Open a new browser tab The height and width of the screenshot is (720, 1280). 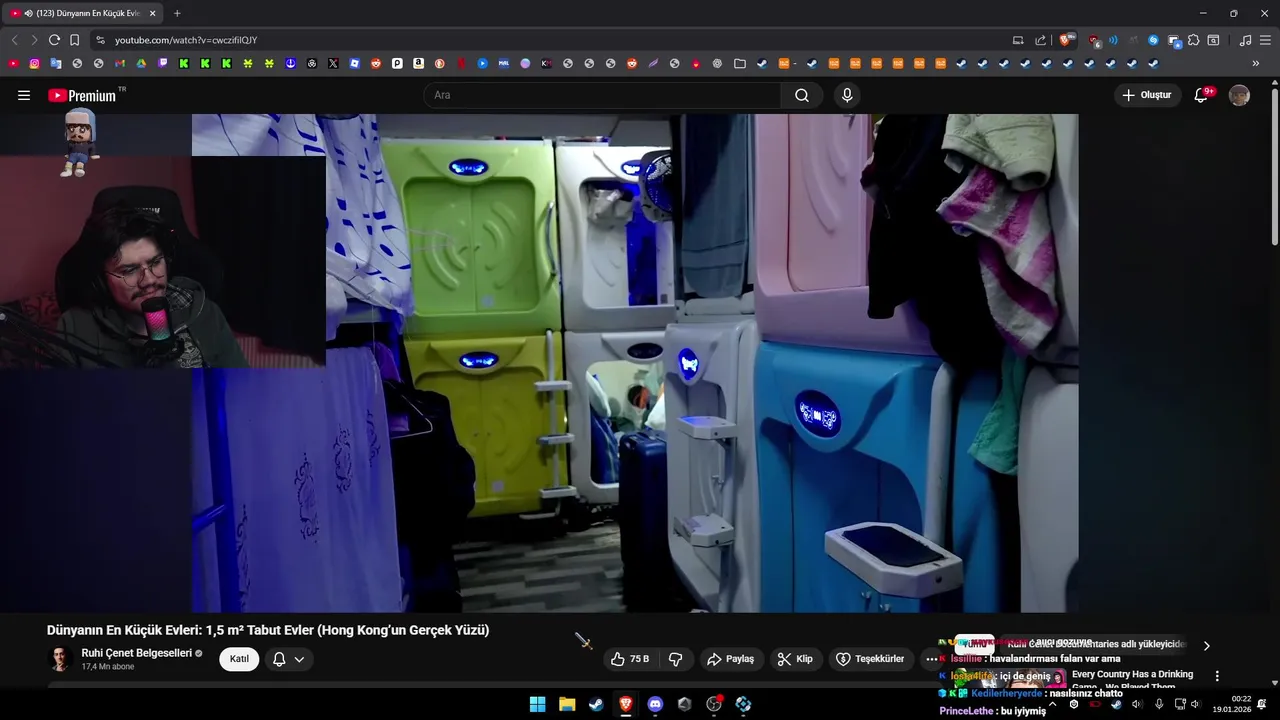pos(177,13)
